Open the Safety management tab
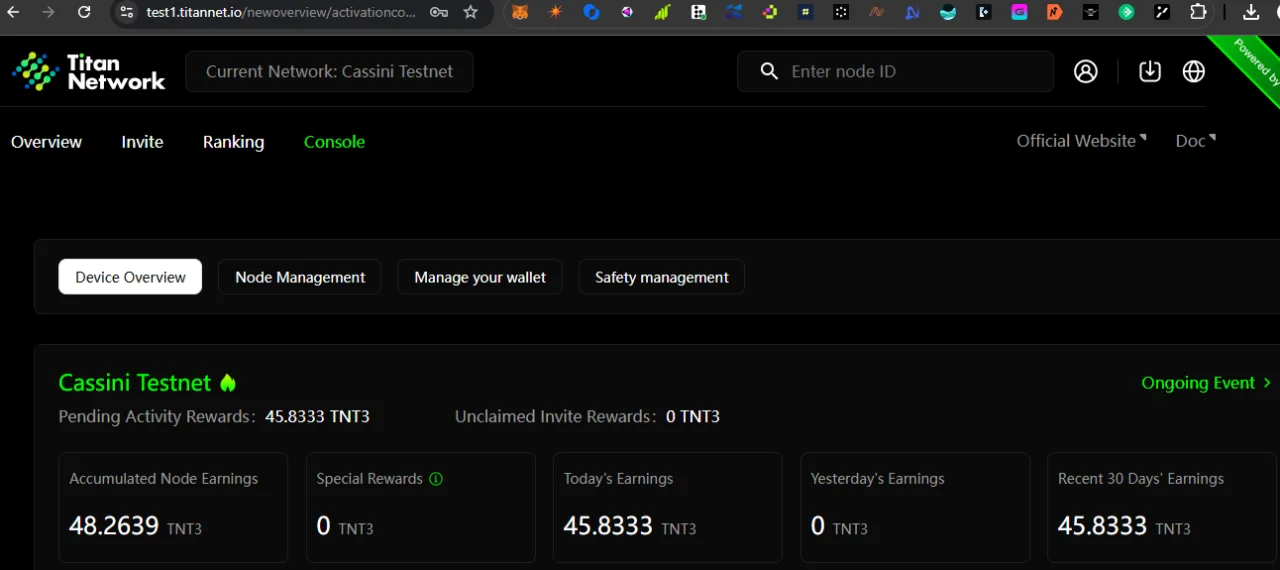The image size is (1280, 570). tap(662, 277)
